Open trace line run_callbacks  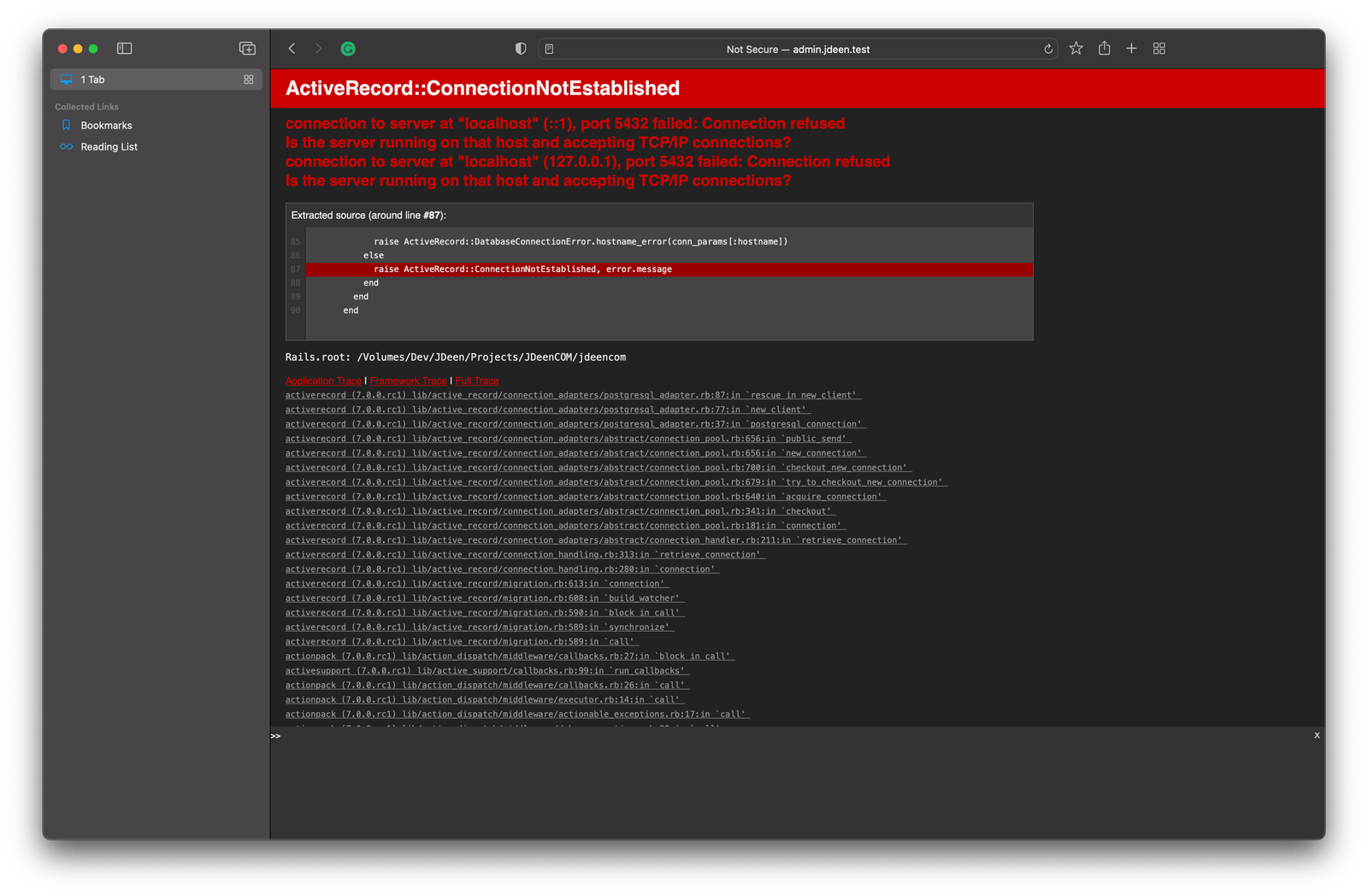(487, 671)
